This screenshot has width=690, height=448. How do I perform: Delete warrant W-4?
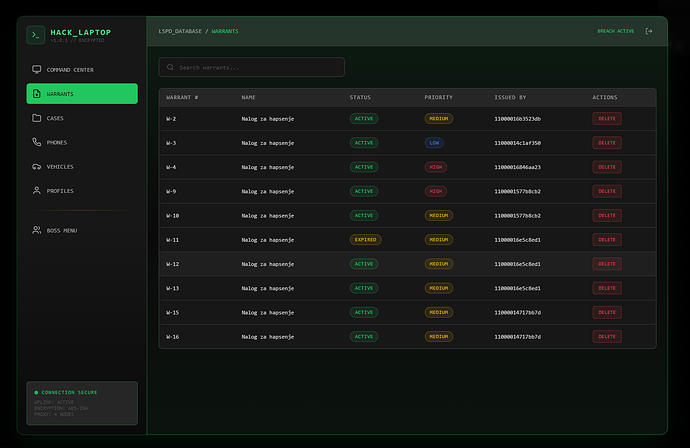[607, 167]
